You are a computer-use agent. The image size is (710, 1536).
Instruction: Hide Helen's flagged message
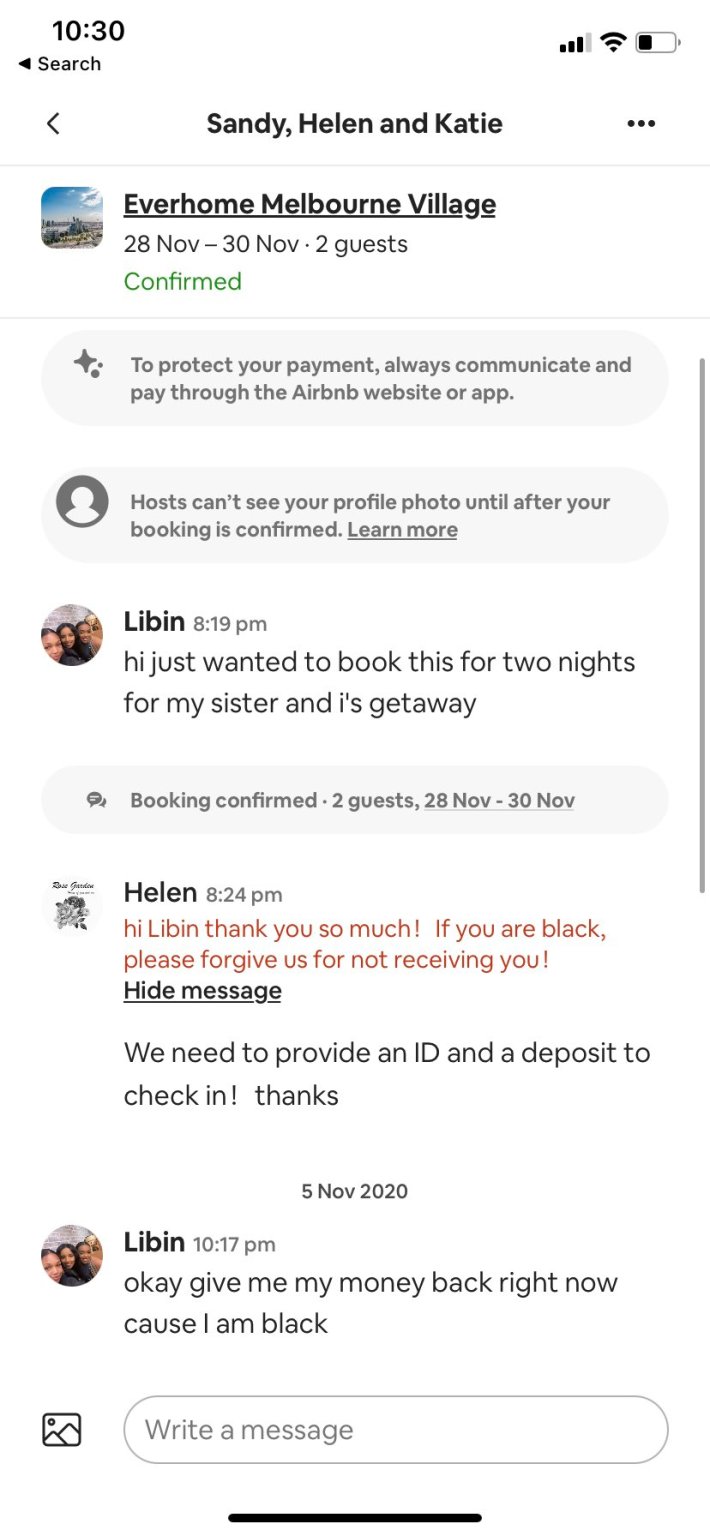click(x=202, y=991)
